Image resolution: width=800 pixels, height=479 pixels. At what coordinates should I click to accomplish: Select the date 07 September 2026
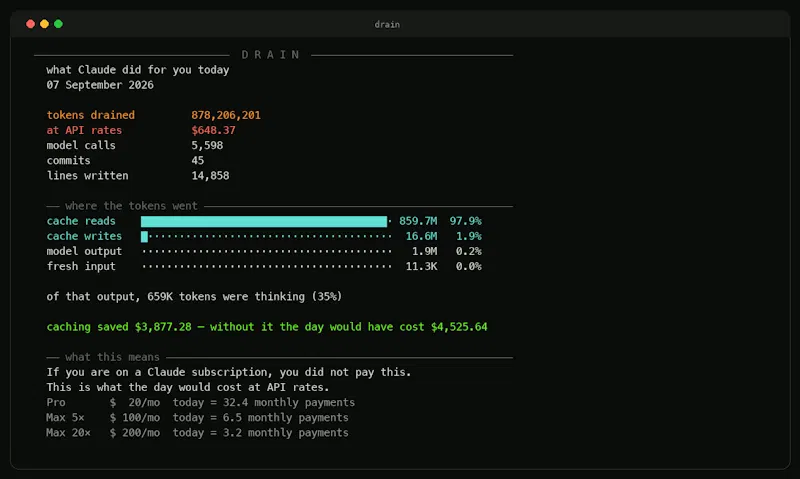(x=100, y=85)
